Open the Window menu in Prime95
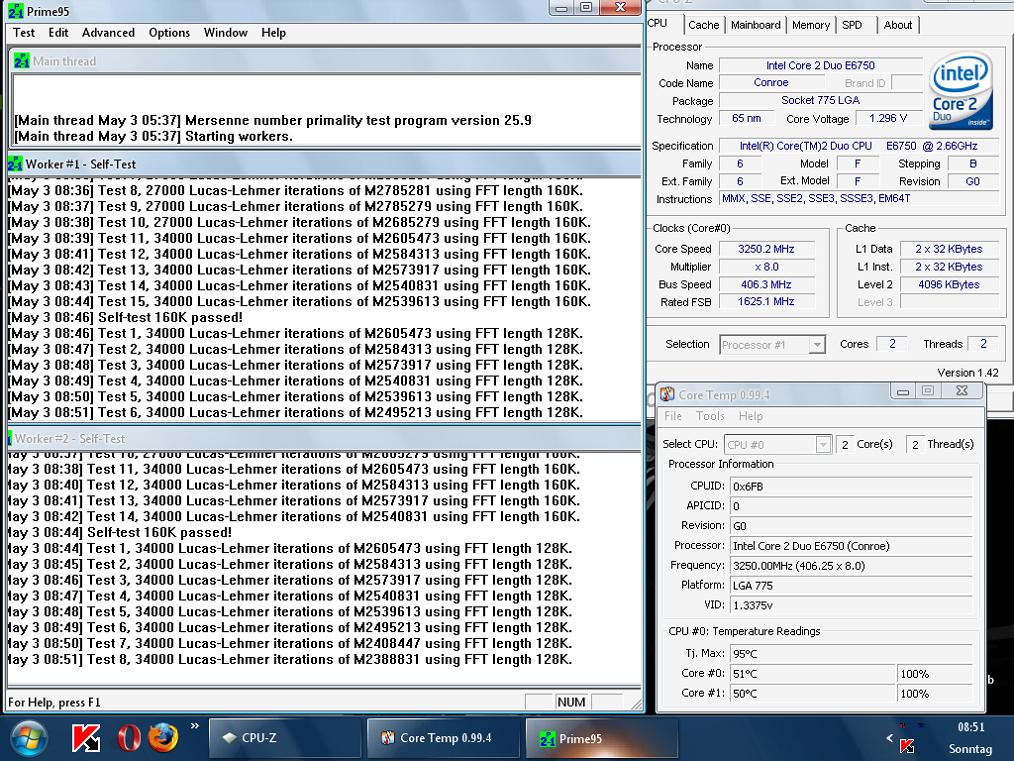Screen dimensions: 1014x761 (225, 32)
